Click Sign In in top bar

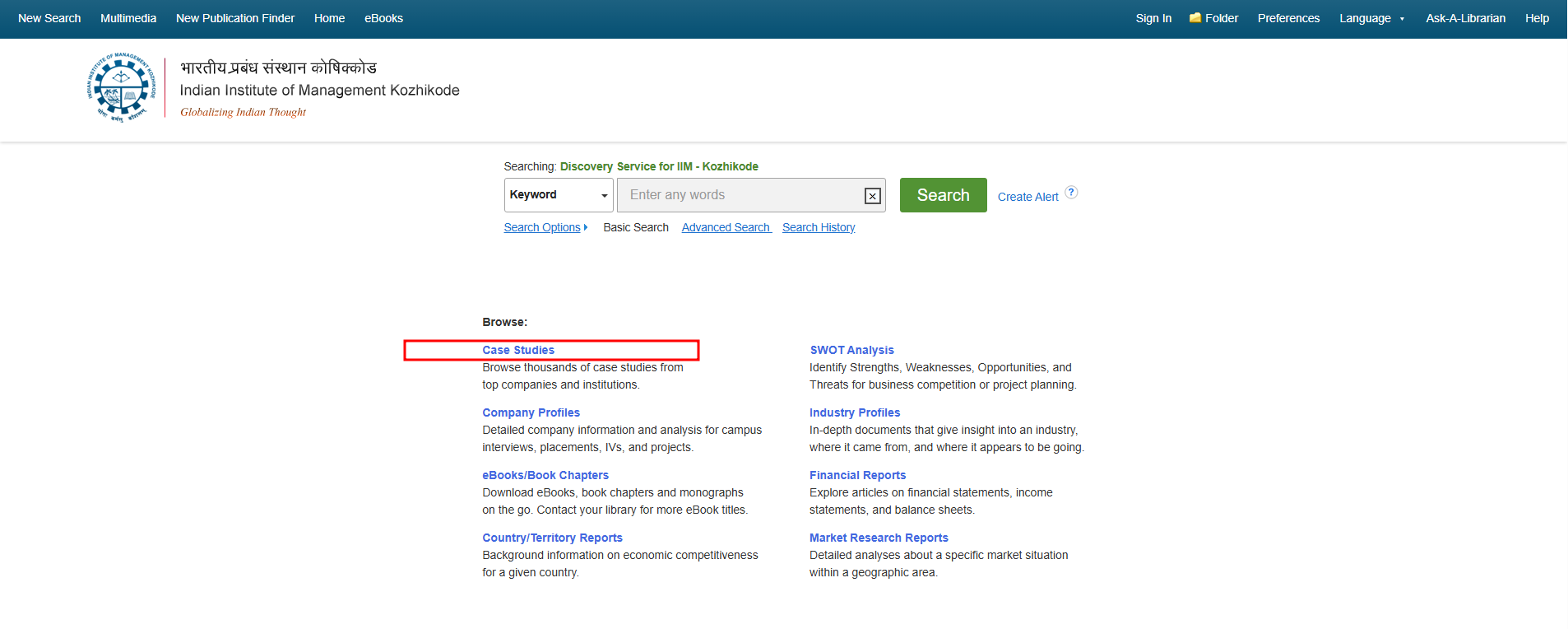(1153, 18)
